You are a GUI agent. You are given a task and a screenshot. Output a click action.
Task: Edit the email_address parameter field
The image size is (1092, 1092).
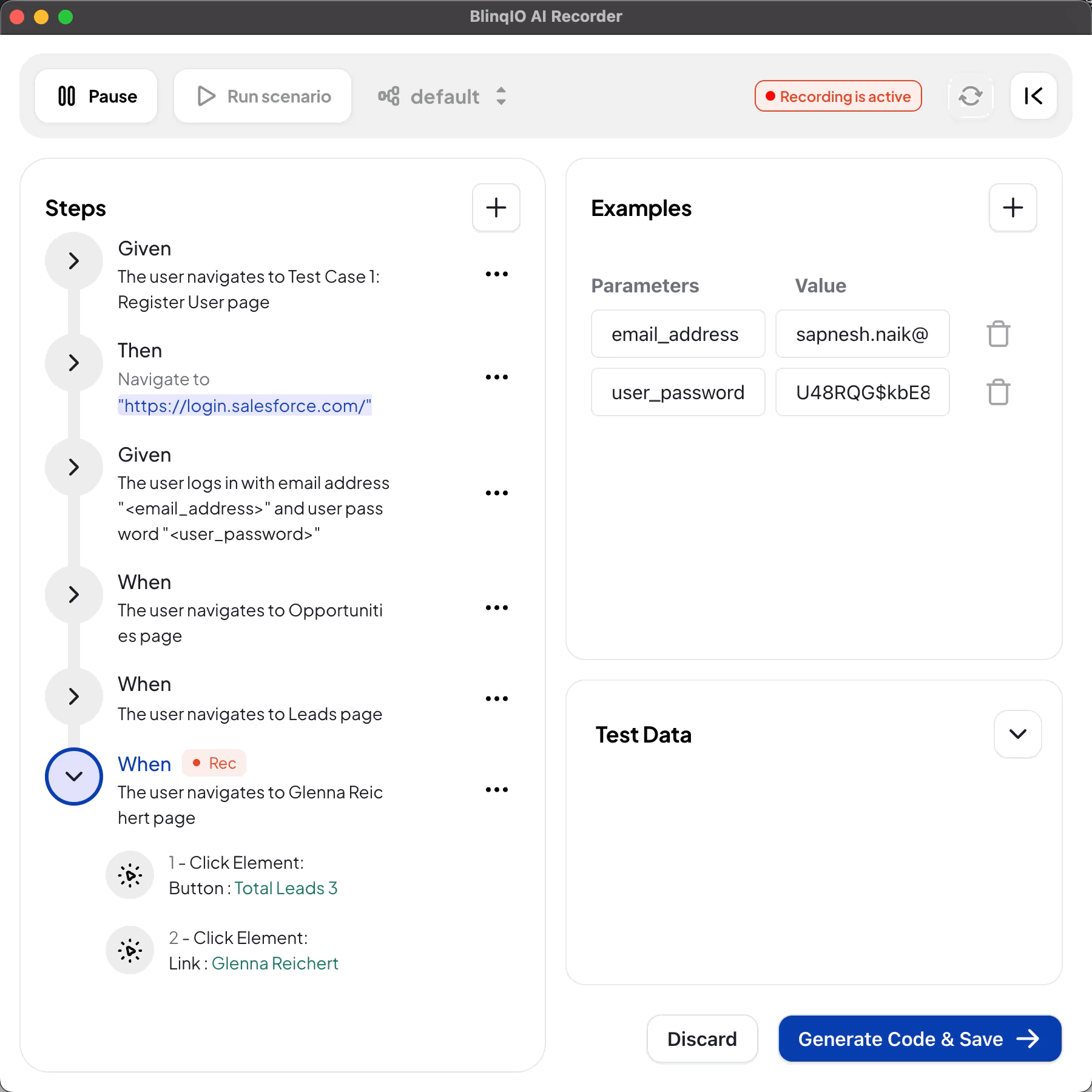click(x=678, y=334)
